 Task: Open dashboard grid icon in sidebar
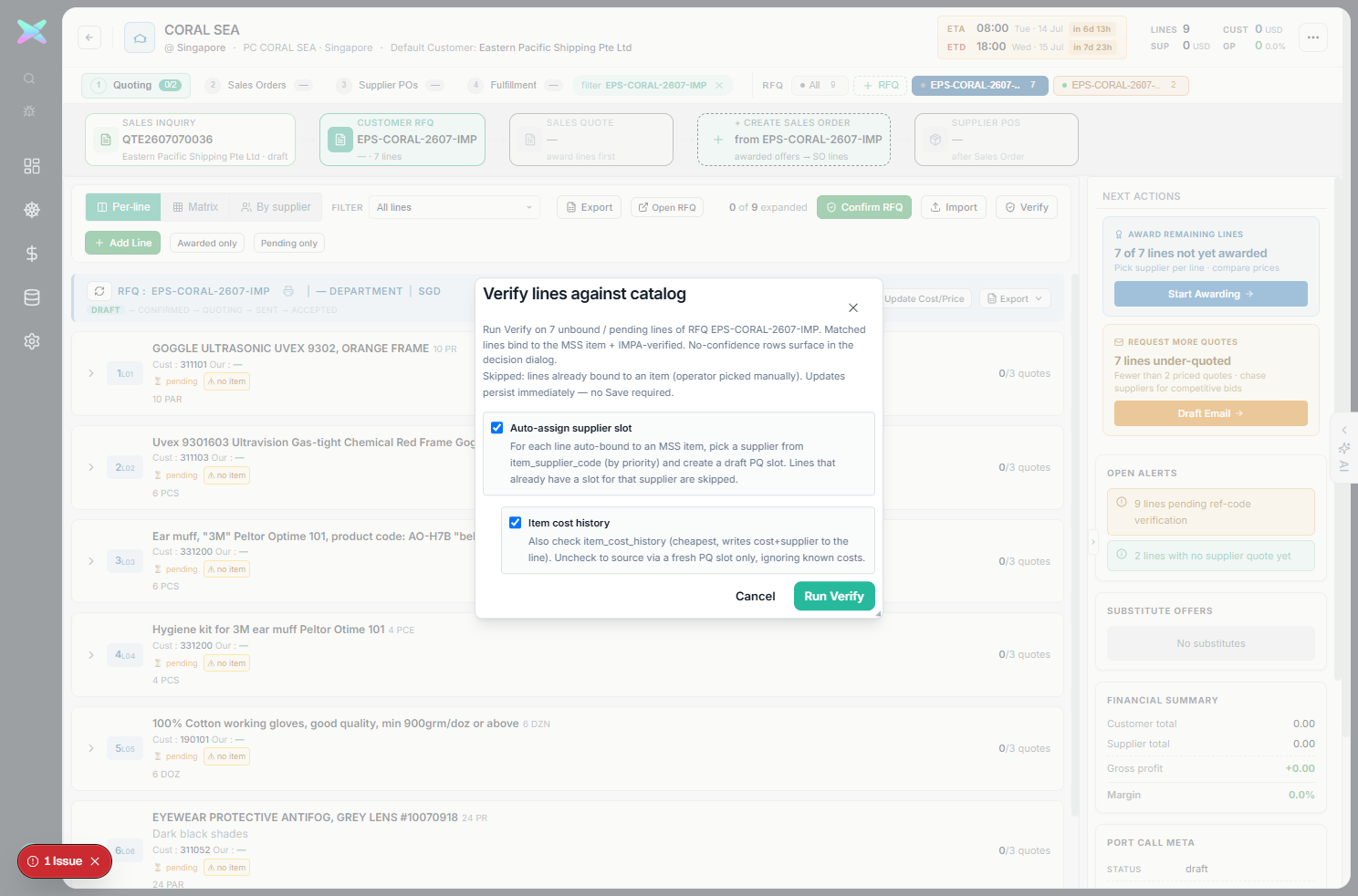[32, 166]
